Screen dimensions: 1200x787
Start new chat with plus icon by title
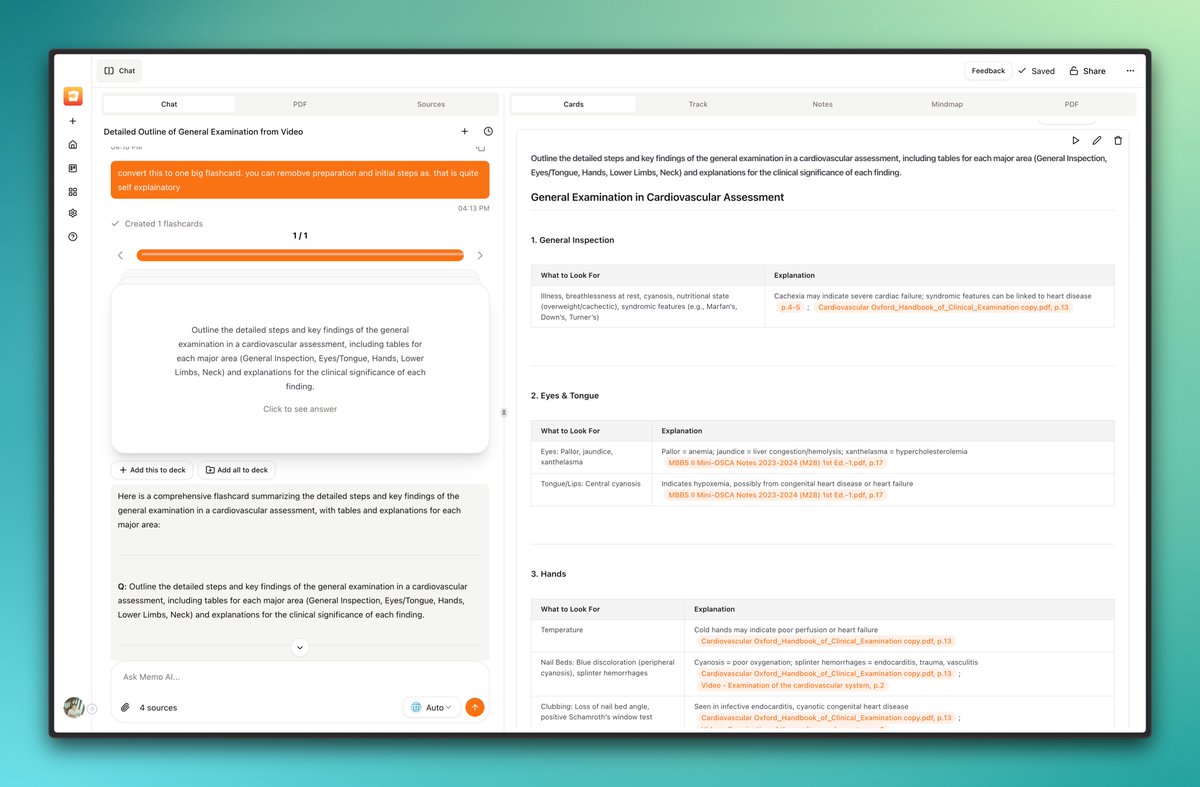click(464, 131)
